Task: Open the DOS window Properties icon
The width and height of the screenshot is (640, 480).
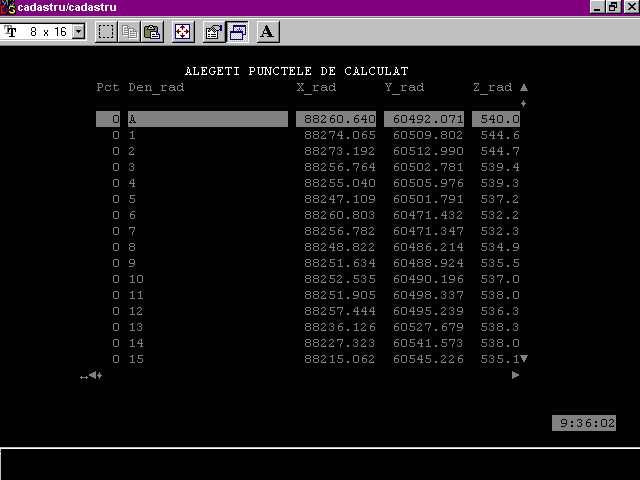Action: 213,32
